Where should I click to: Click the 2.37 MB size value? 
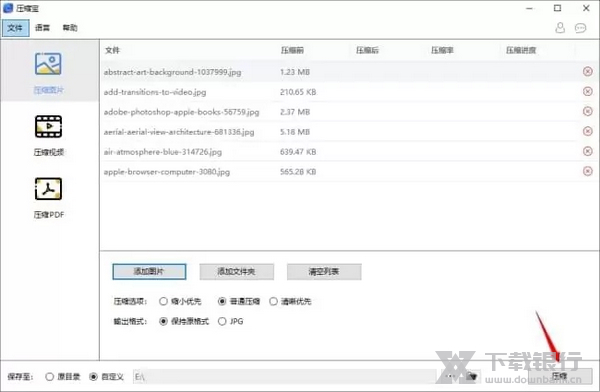tap(295, 112)
